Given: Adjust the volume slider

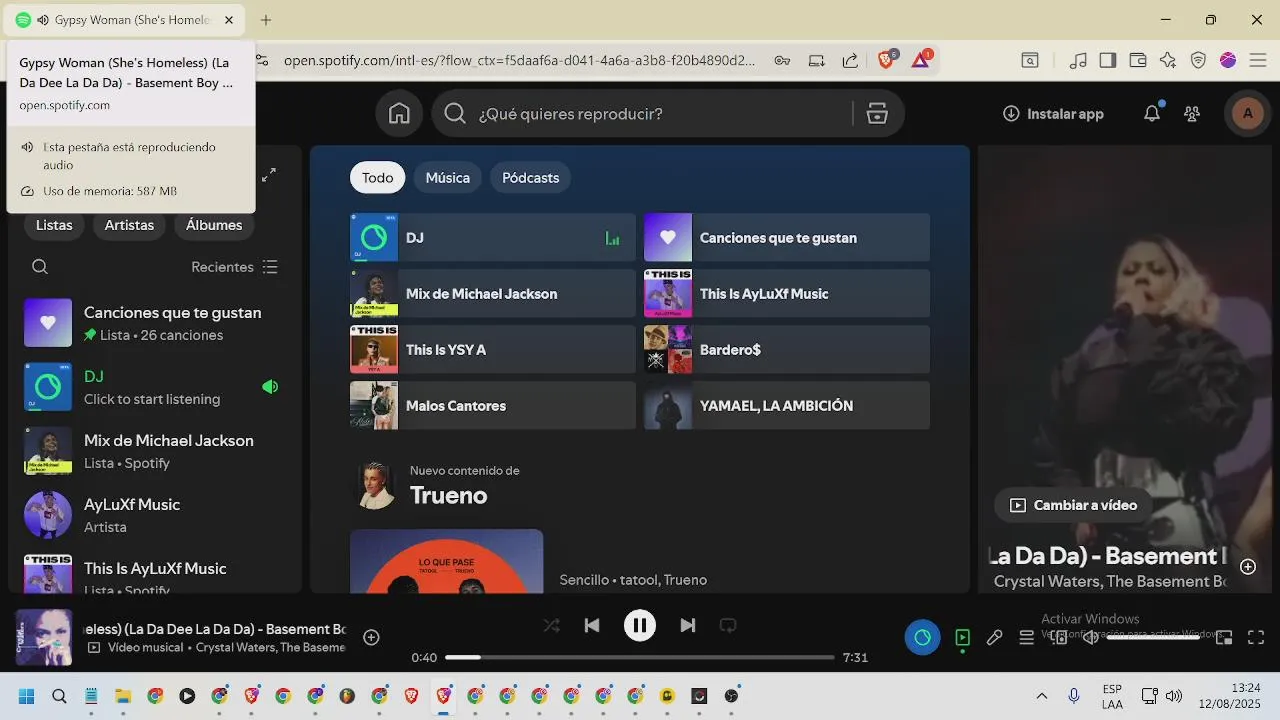Looking at the screenshot, I should tap(1153, 637).
